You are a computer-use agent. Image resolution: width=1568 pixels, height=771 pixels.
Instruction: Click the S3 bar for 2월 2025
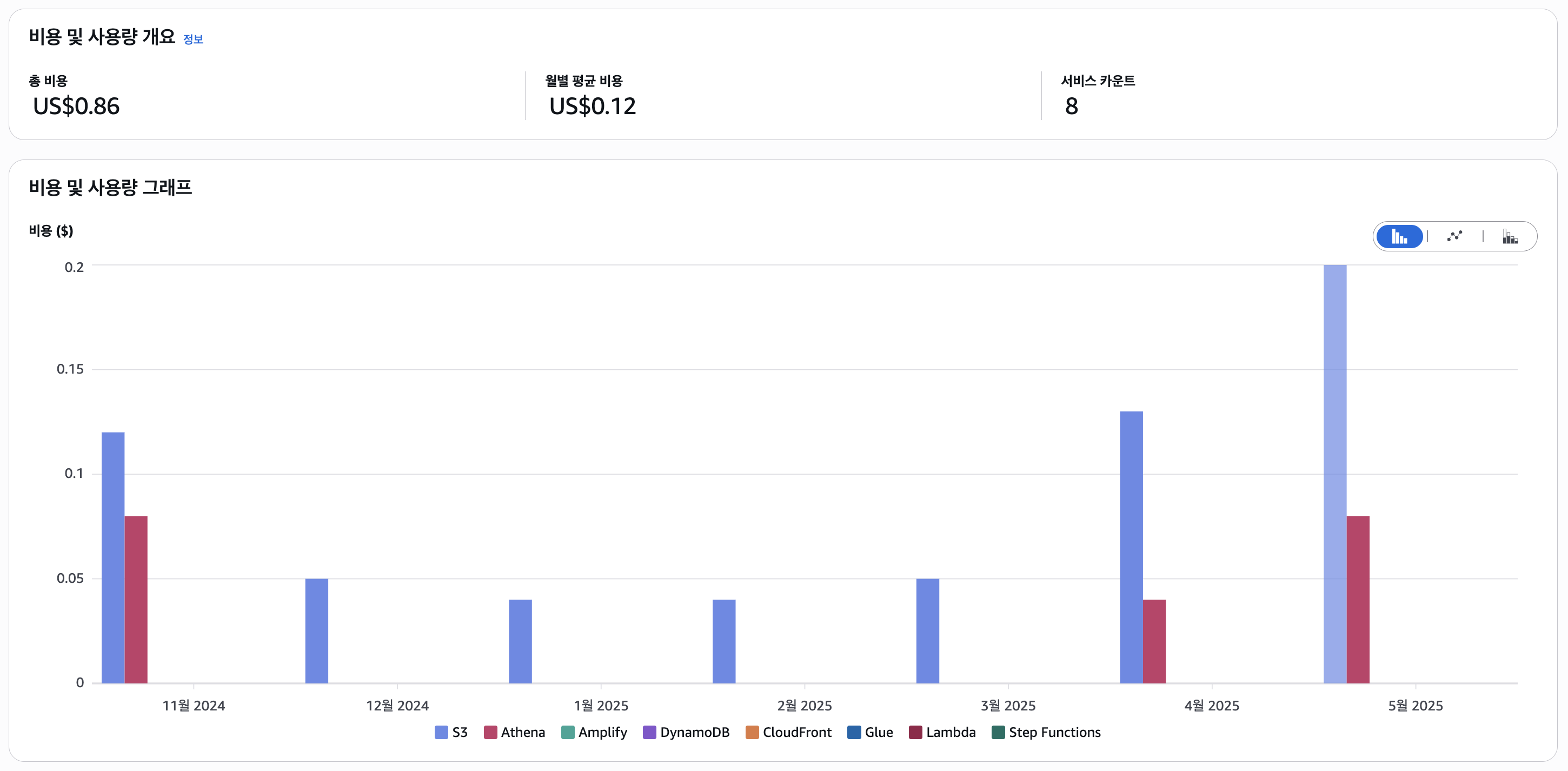pyautogui.click(x=724, y=641)
